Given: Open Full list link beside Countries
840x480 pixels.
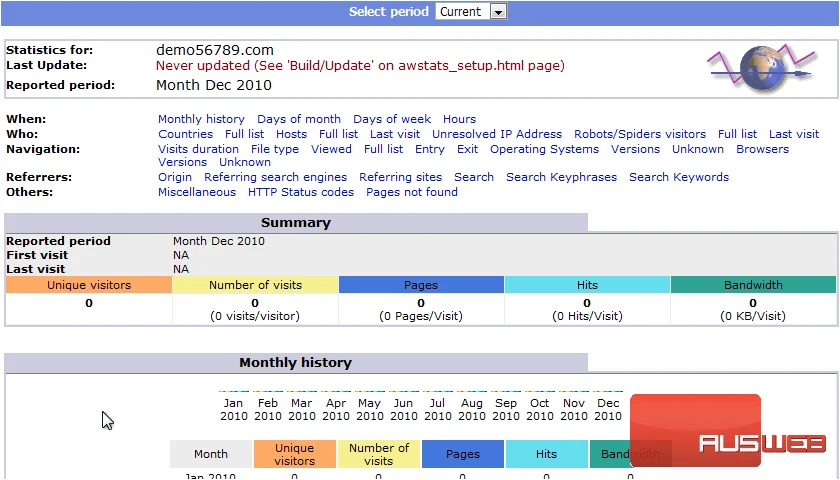Looking at the screenshot, I should (244, 134).
